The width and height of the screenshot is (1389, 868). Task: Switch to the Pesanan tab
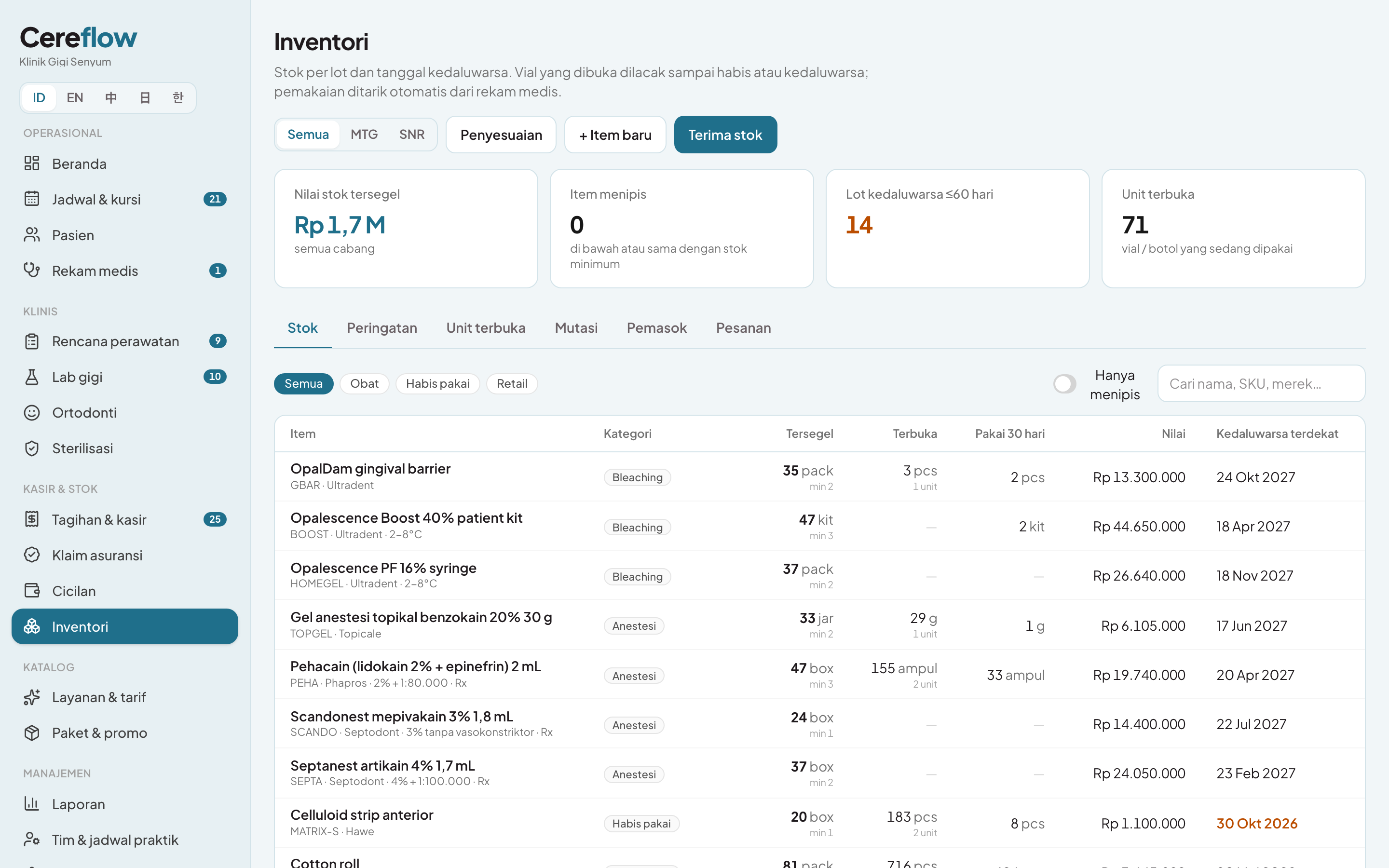[x=743, y=328]
